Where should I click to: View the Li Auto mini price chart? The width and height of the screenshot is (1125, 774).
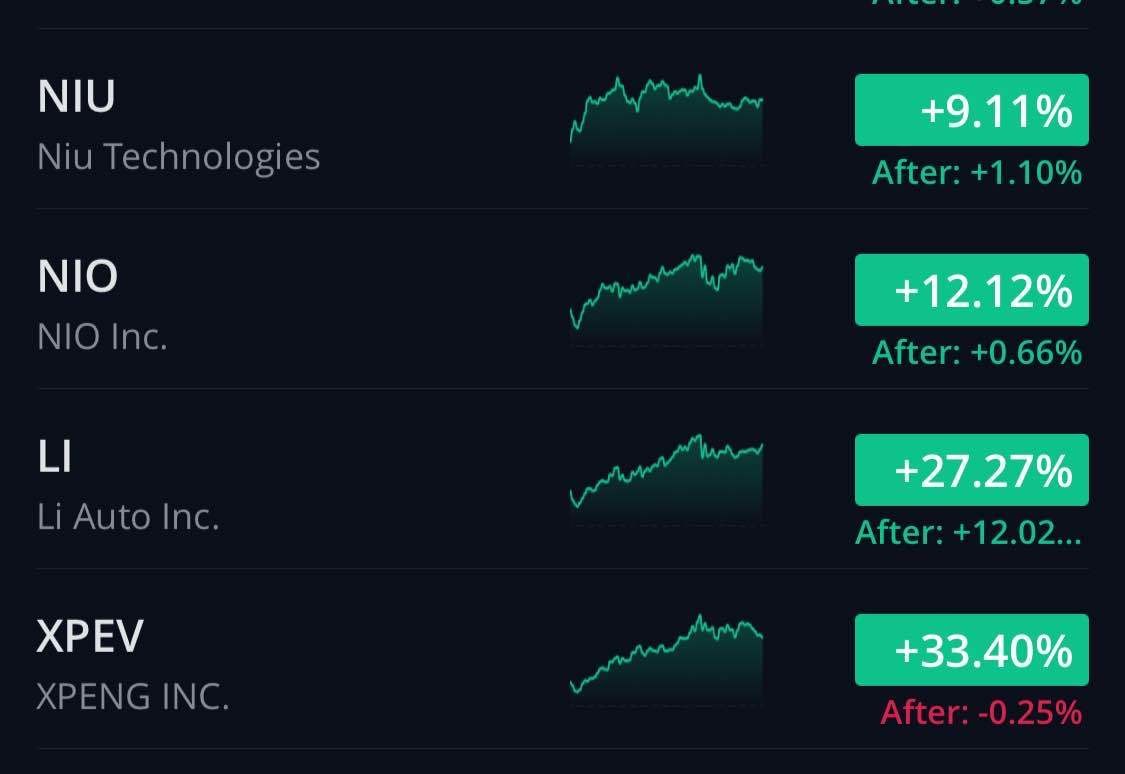(x=667, y=478)
